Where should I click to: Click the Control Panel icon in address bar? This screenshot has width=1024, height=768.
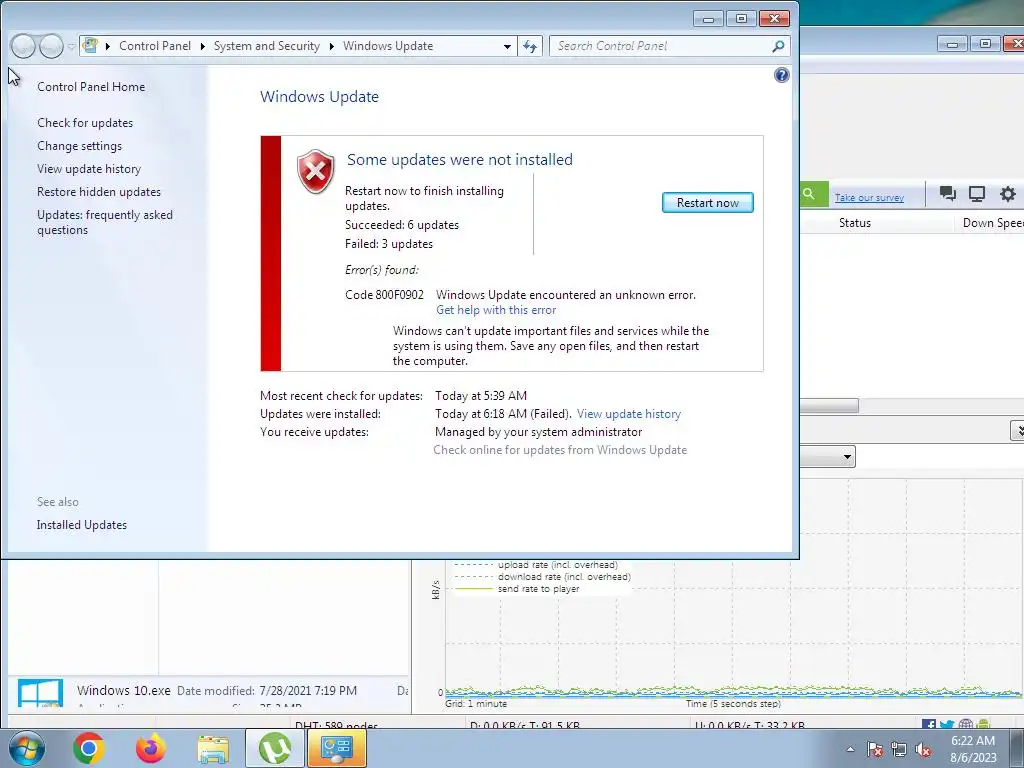(91, 46)
